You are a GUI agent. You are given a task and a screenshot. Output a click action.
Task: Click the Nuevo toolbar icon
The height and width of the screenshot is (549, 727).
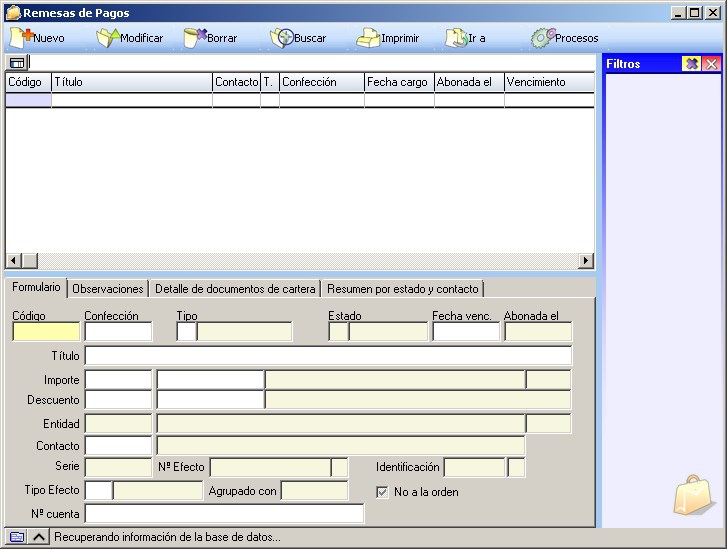pyautogui.click(x=21, y=38)
